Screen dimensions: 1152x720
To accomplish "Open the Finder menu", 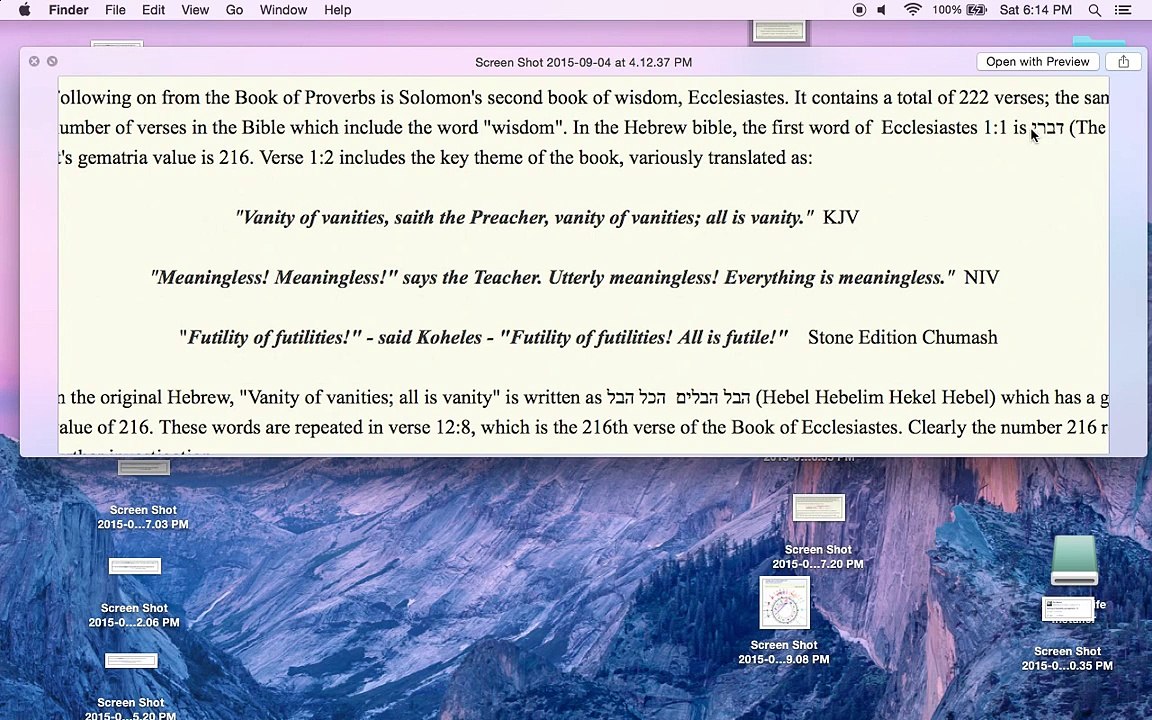I will [68, 10].
